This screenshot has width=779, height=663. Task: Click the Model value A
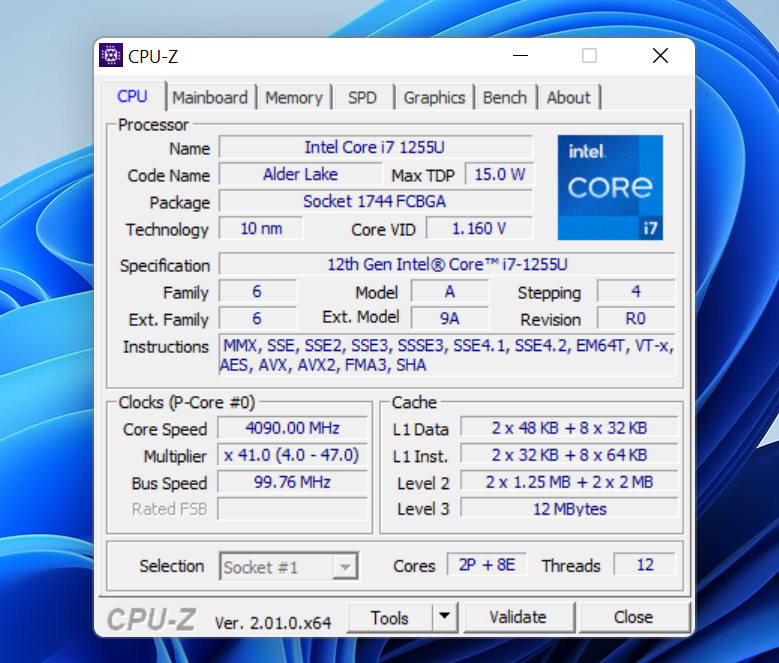(450, 292)
